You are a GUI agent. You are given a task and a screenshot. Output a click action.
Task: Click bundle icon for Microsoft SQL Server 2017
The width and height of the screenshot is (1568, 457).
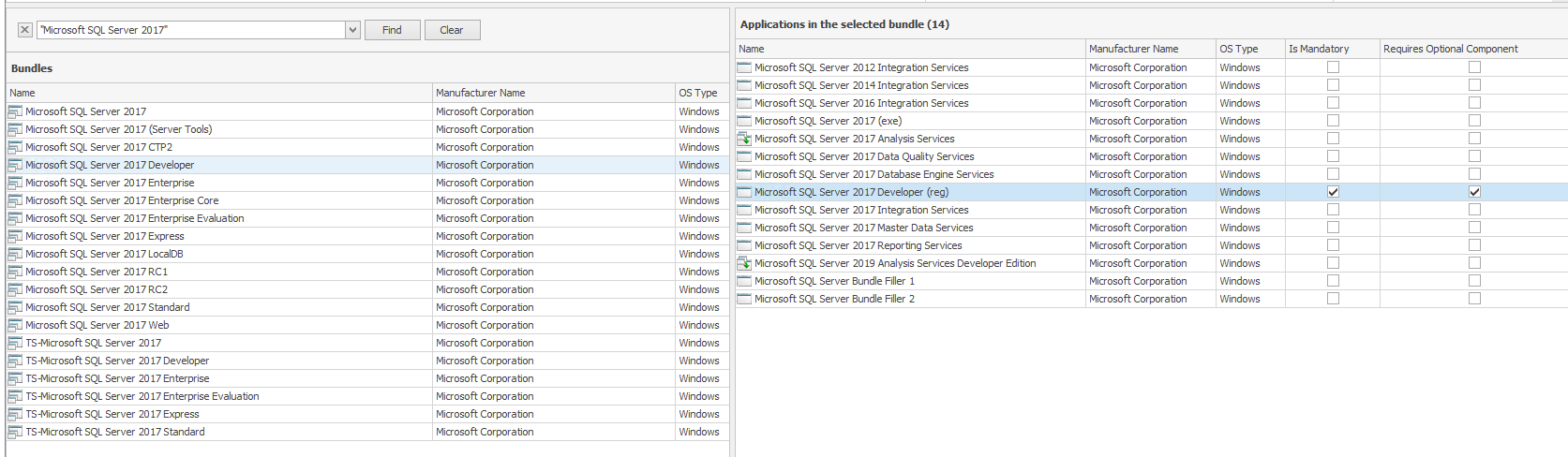[15, 111]
